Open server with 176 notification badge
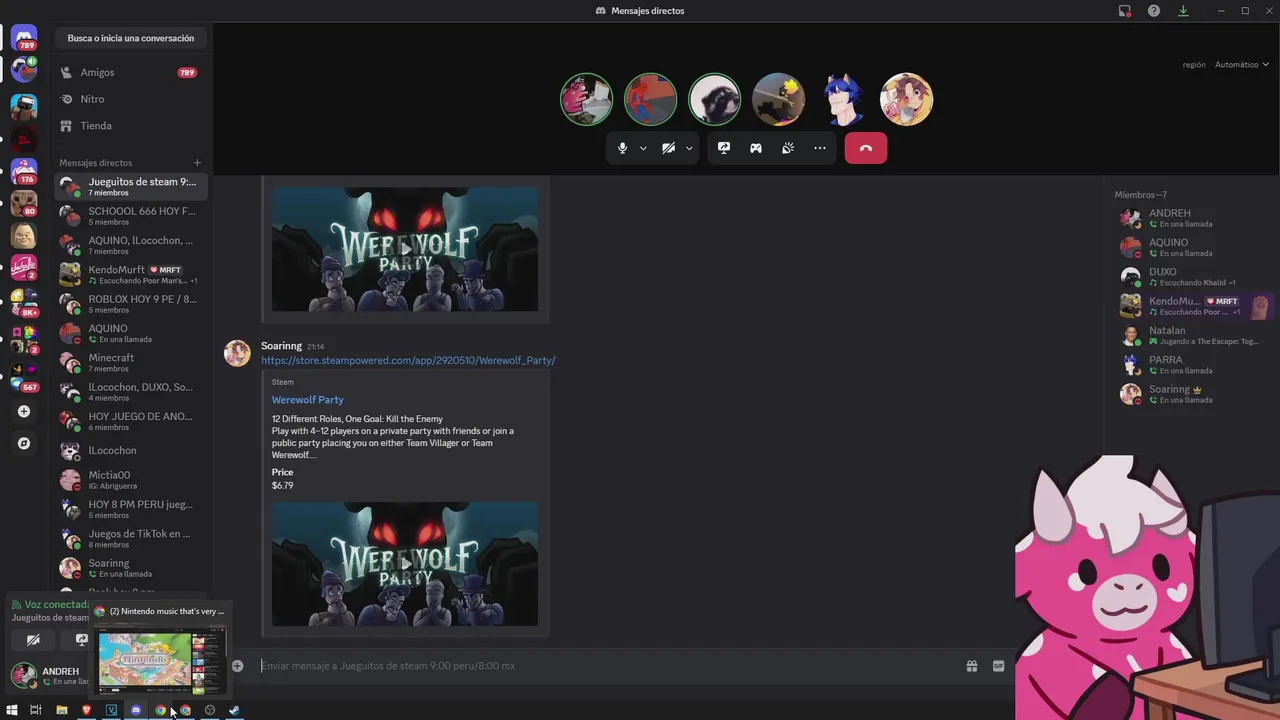Screen dimensions: 1280x720 [x=24, y=171]
